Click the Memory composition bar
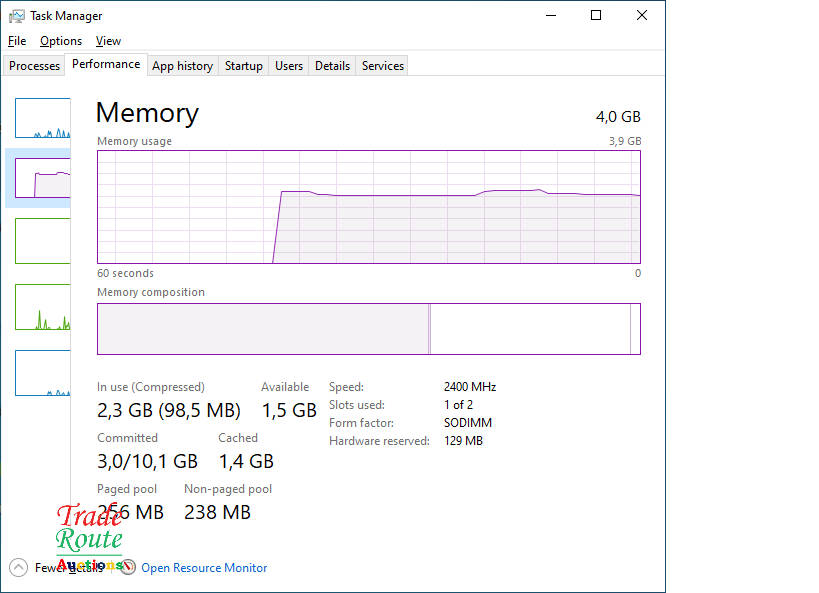This screenshot has height=593, width=819. coord(368,329)
